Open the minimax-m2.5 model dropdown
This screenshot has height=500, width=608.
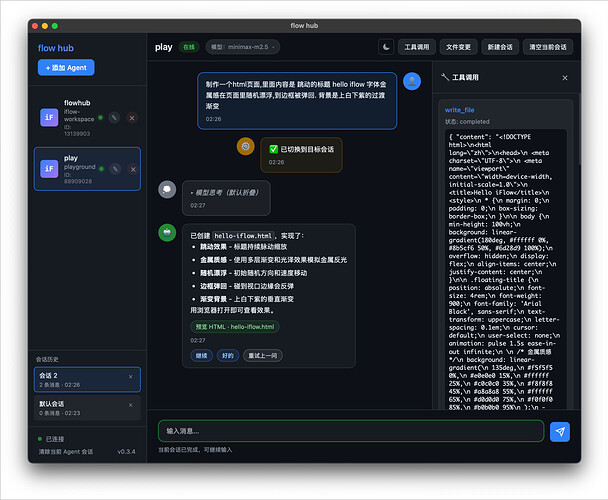(x=242, y=47)
